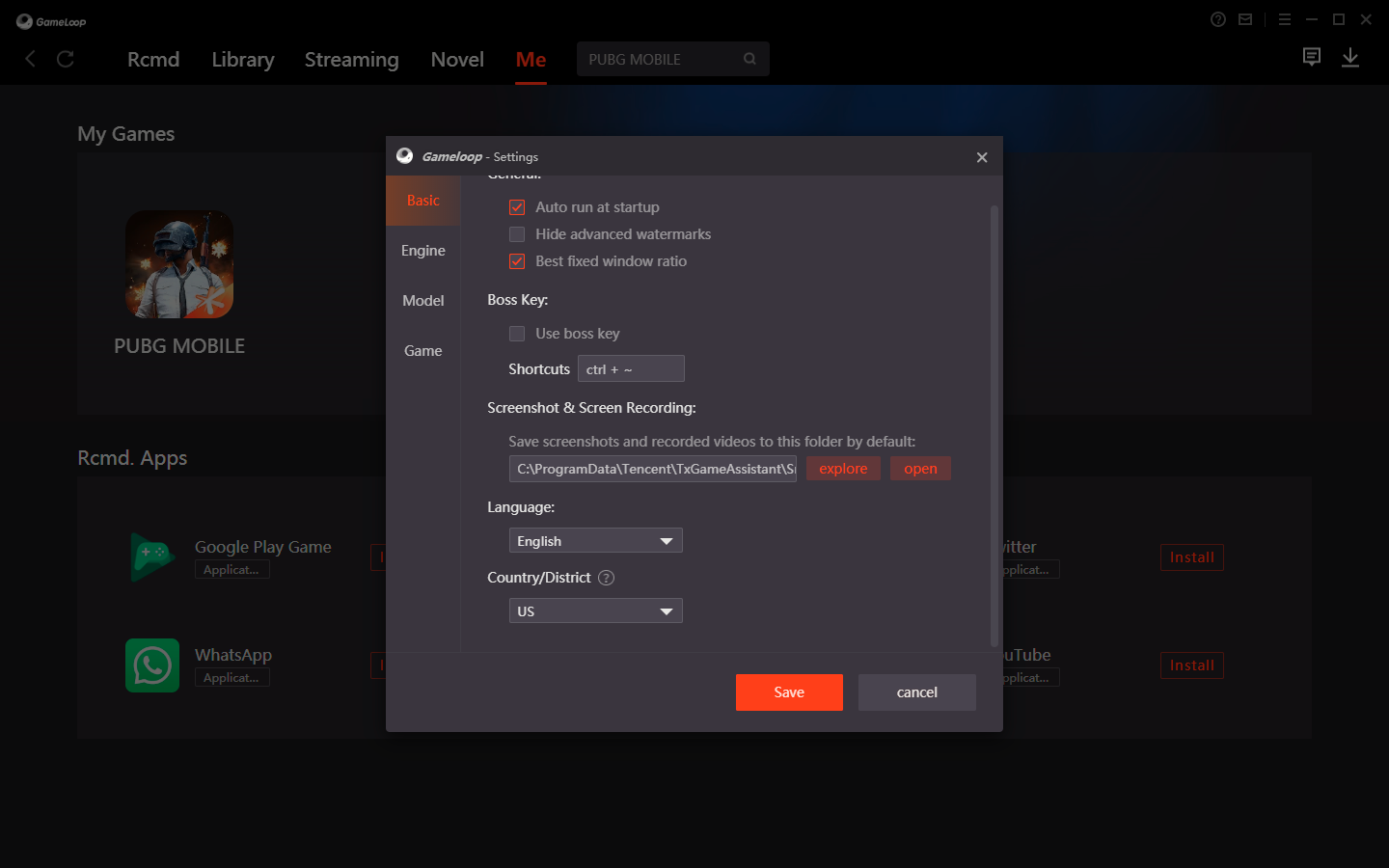The width and height of the screenshot is (1389, 868).
Task: Open the feedback note icon
Action: pos(1312,58)
